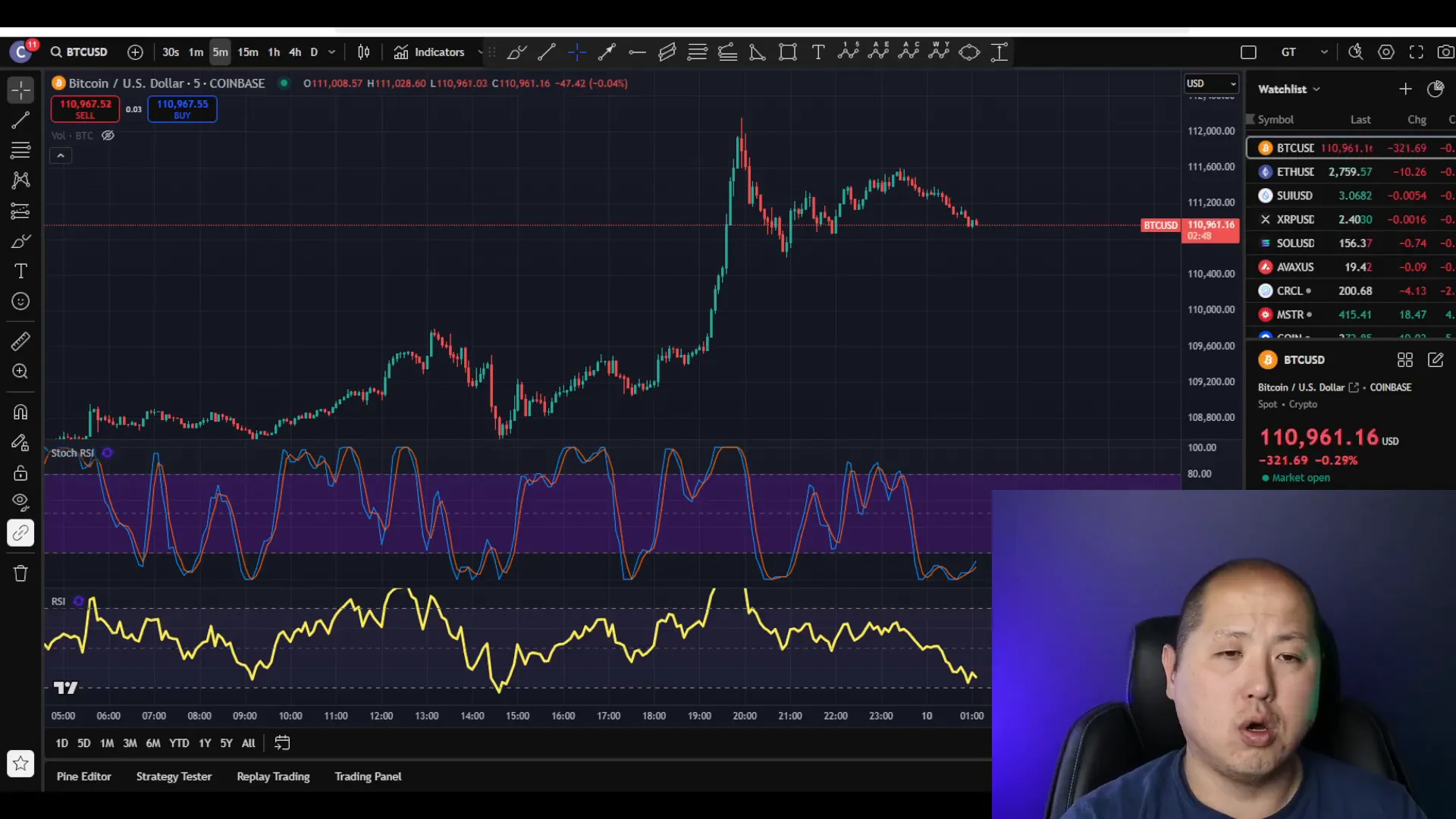Open the Indicators dialog
Viewport: 1456px width, 819px height.
pos(429,52)
